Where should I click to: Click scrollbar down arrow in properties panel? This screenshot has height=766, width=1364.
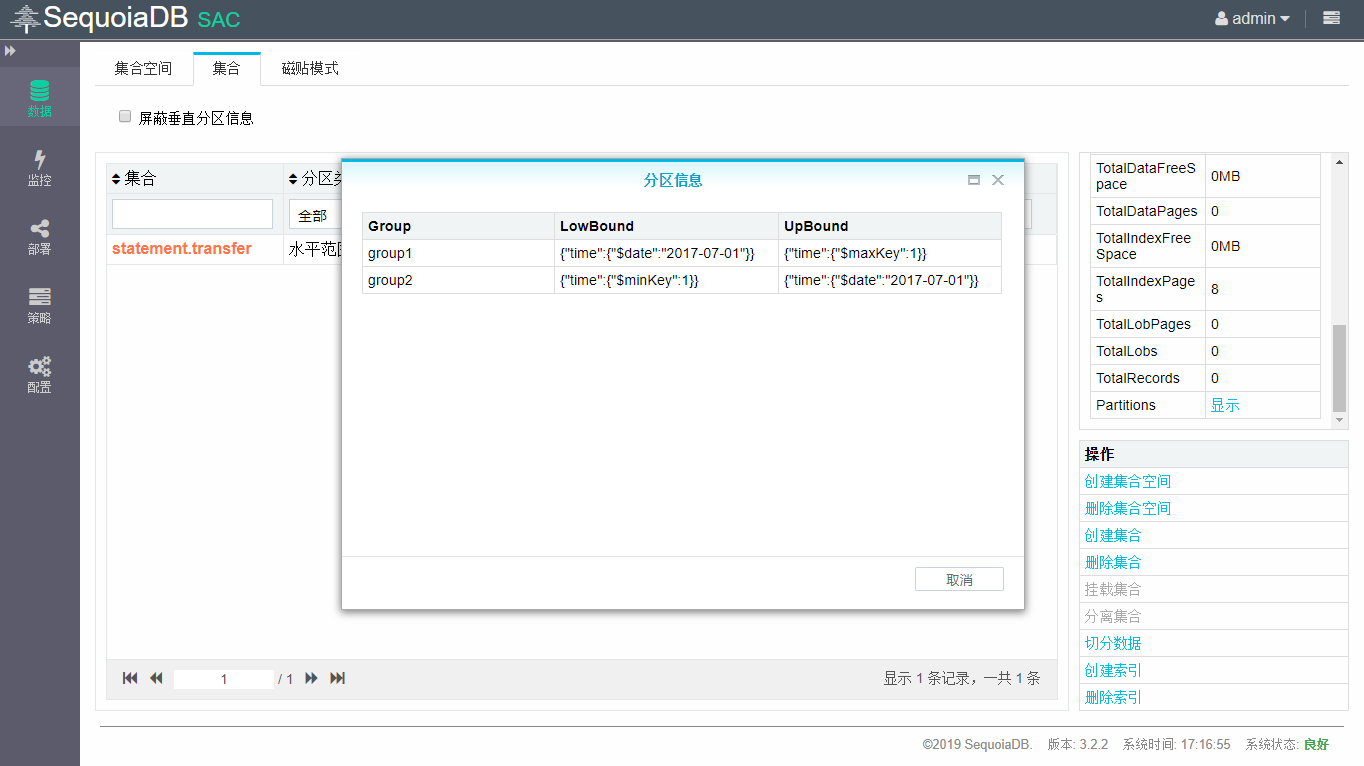tap(1340, 421)
